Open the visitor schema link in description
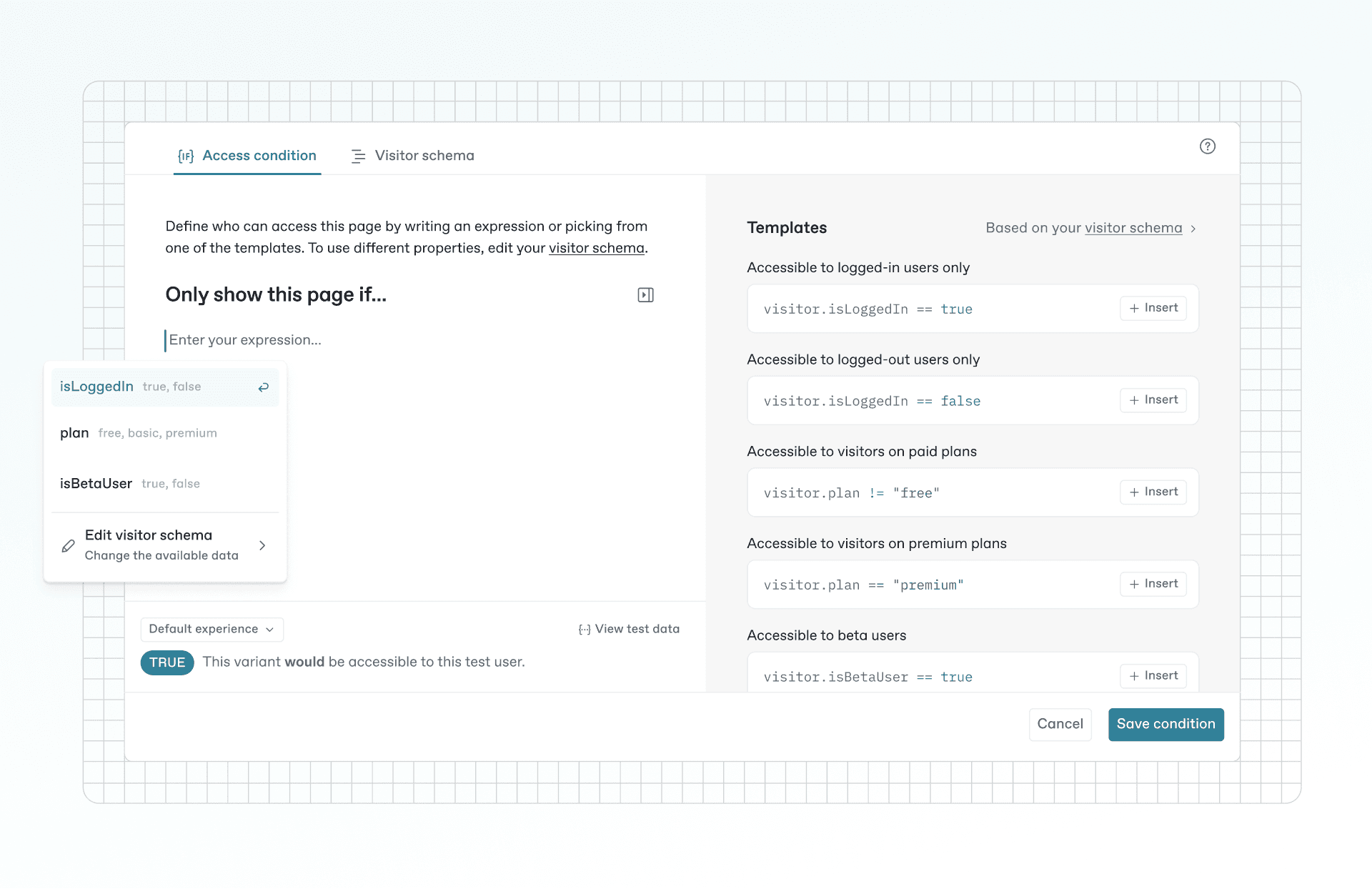This screenshot has height=889, width=1372. coord(596,248)
